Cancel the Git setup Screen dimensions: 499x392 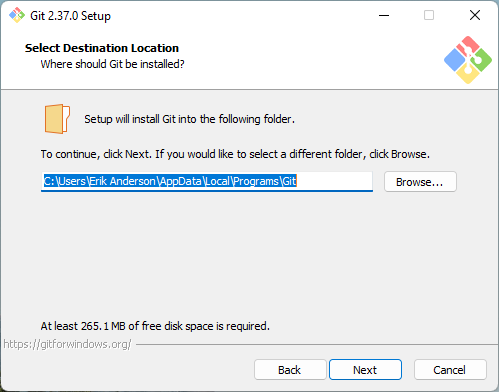[450, 369]
